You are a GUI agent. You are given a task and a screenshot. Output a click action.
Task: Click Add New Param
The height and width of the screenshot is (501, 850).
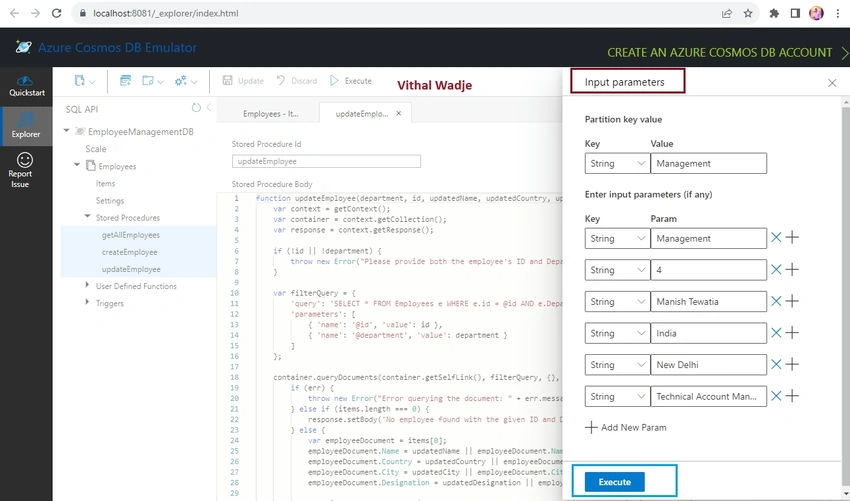click(626, 427)
